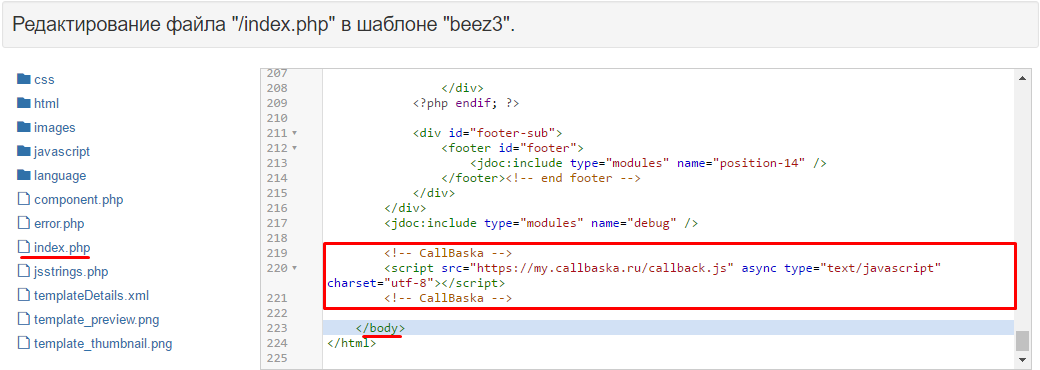This screenshot has width=1040, height=370.
Task: Click the code editor scrollbar thumb
Action: click(1023, 342)
